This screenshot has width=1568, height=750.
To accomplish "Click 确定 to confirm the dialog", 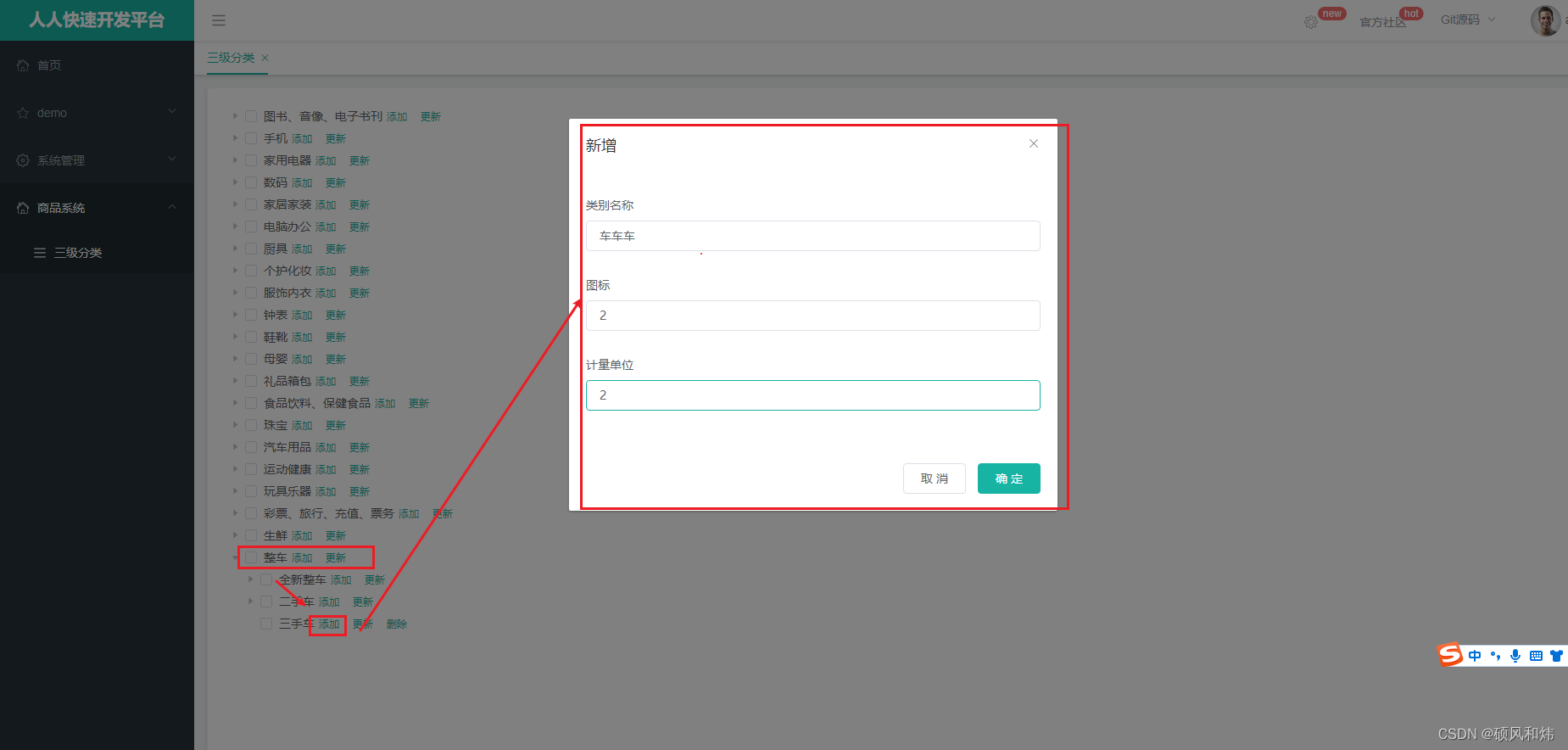I will [x=1009, y=479].
